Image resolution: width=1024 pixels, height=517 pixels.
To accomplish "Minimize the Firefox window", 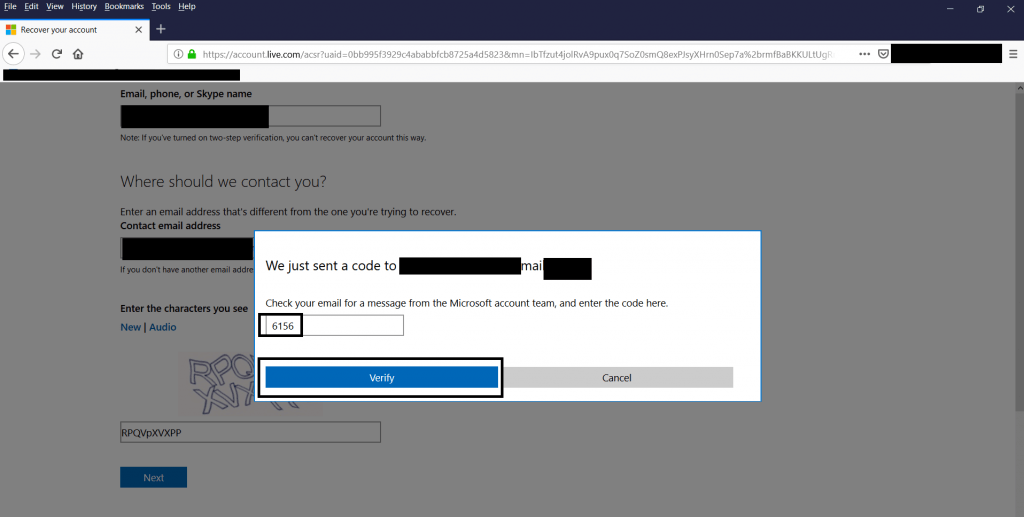I will [950, 8].
